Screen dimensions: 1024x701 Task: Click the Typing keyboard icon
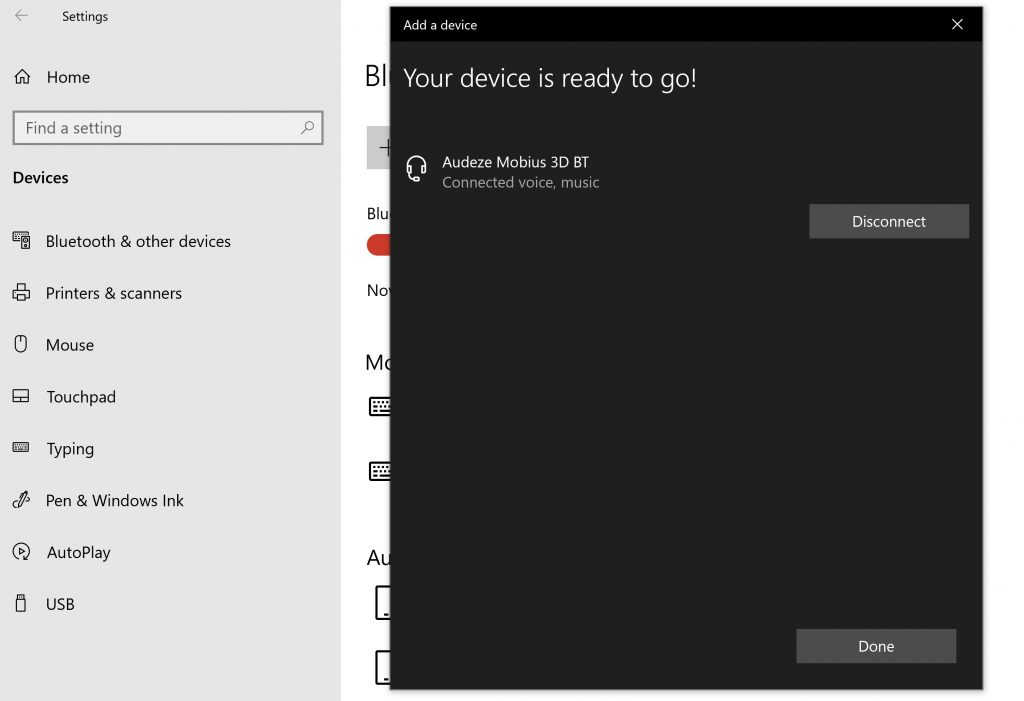(x=21, y=448)
